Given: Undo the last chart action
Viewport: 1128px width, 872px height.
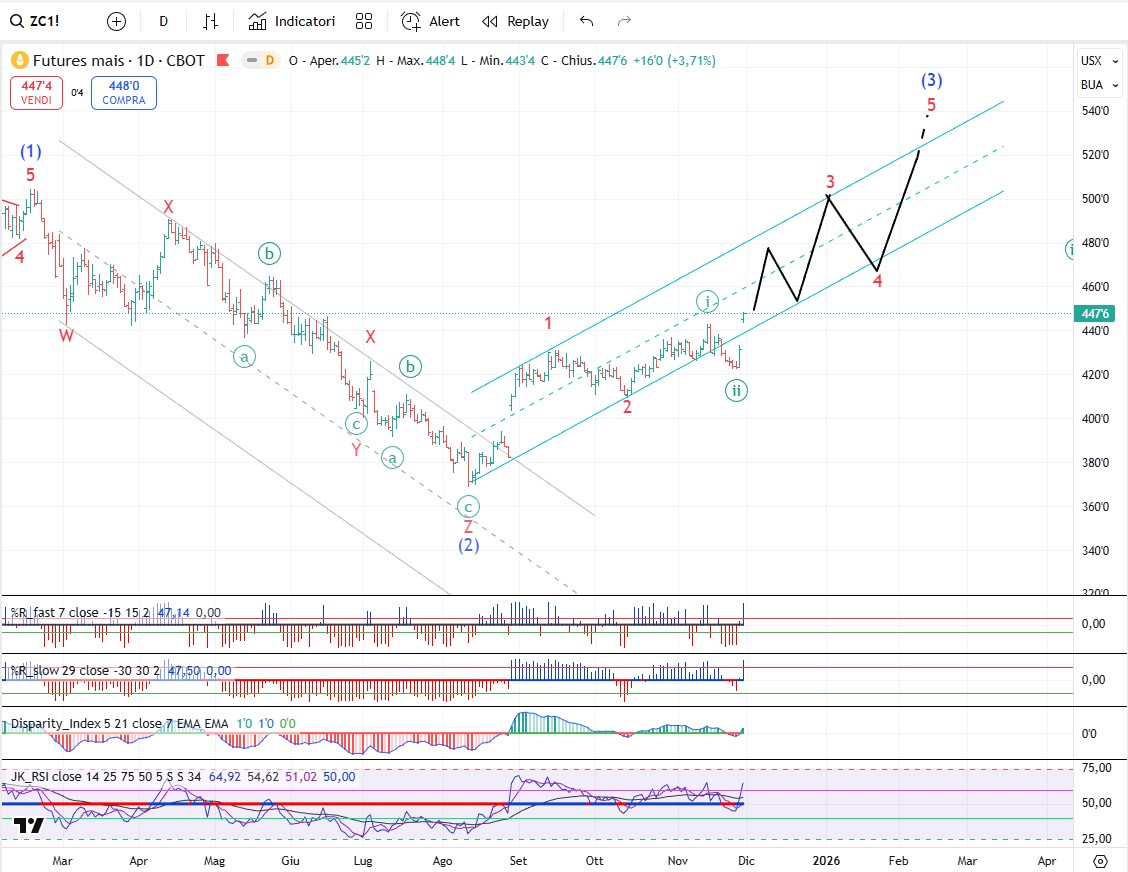Looking at the screenshot, I should pos(586,21).
